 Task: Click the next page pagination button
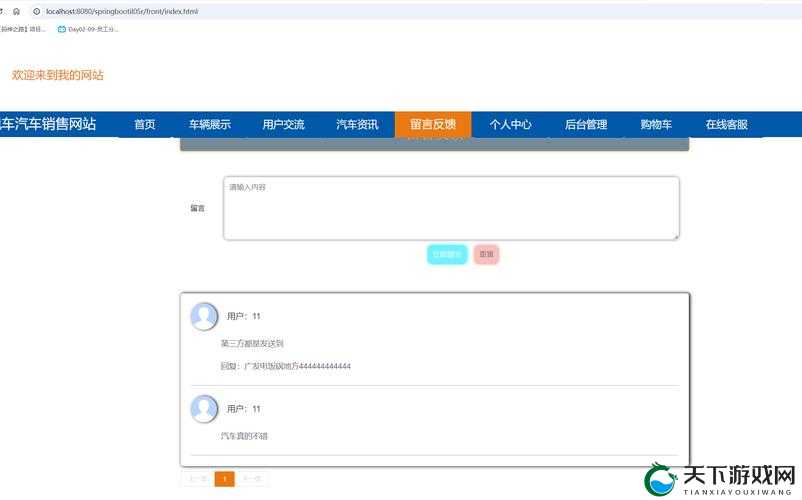pyautogui.click(x=252, y=479)
